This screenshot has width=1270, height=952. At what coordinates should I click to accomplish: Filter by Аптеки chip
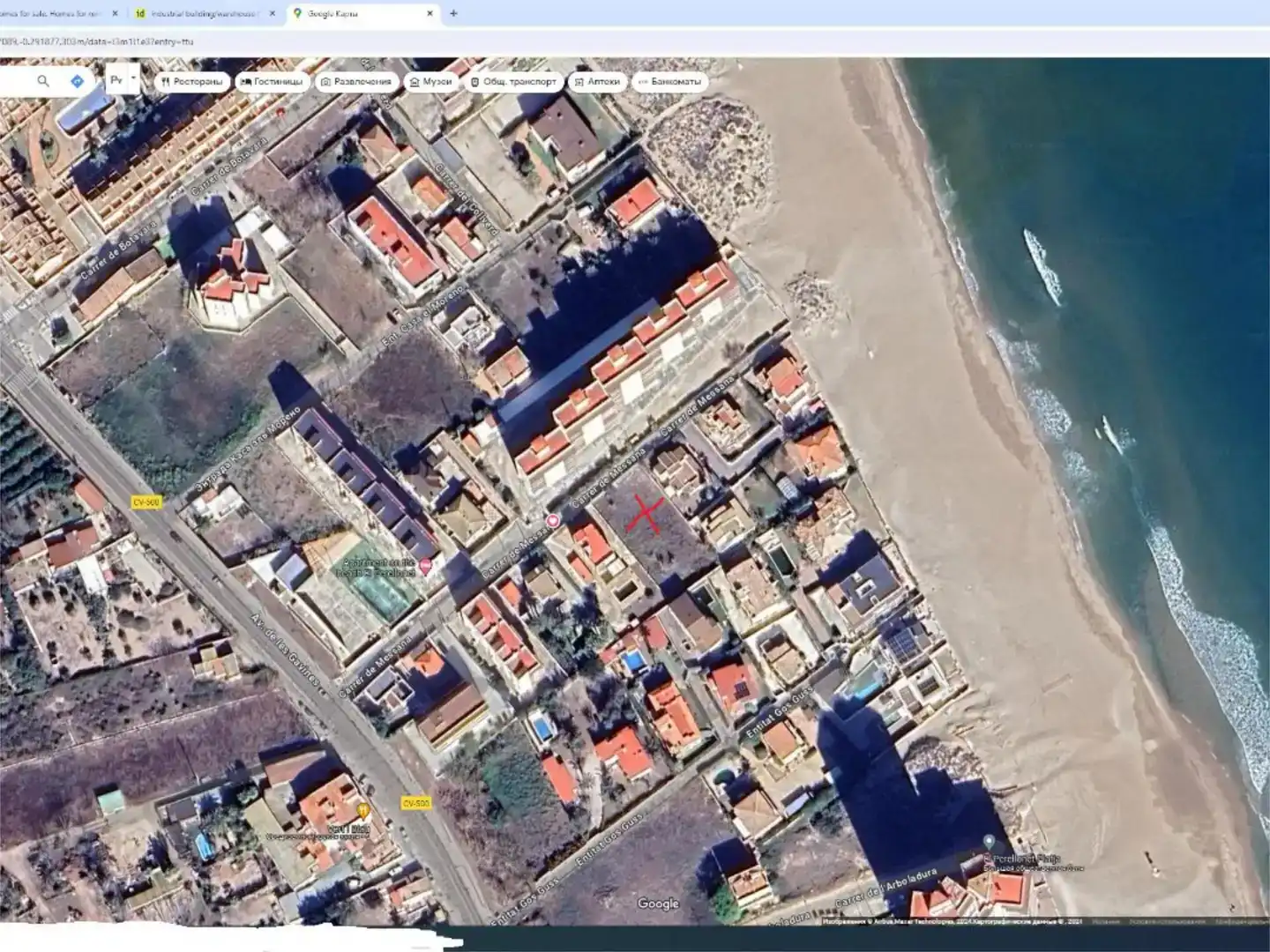pos(598,81)
